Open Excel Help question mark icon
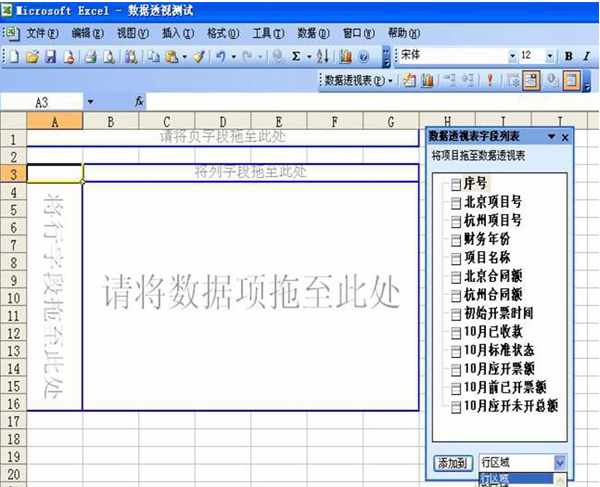This screenshot has width=600, height=487. coord(364,57)
